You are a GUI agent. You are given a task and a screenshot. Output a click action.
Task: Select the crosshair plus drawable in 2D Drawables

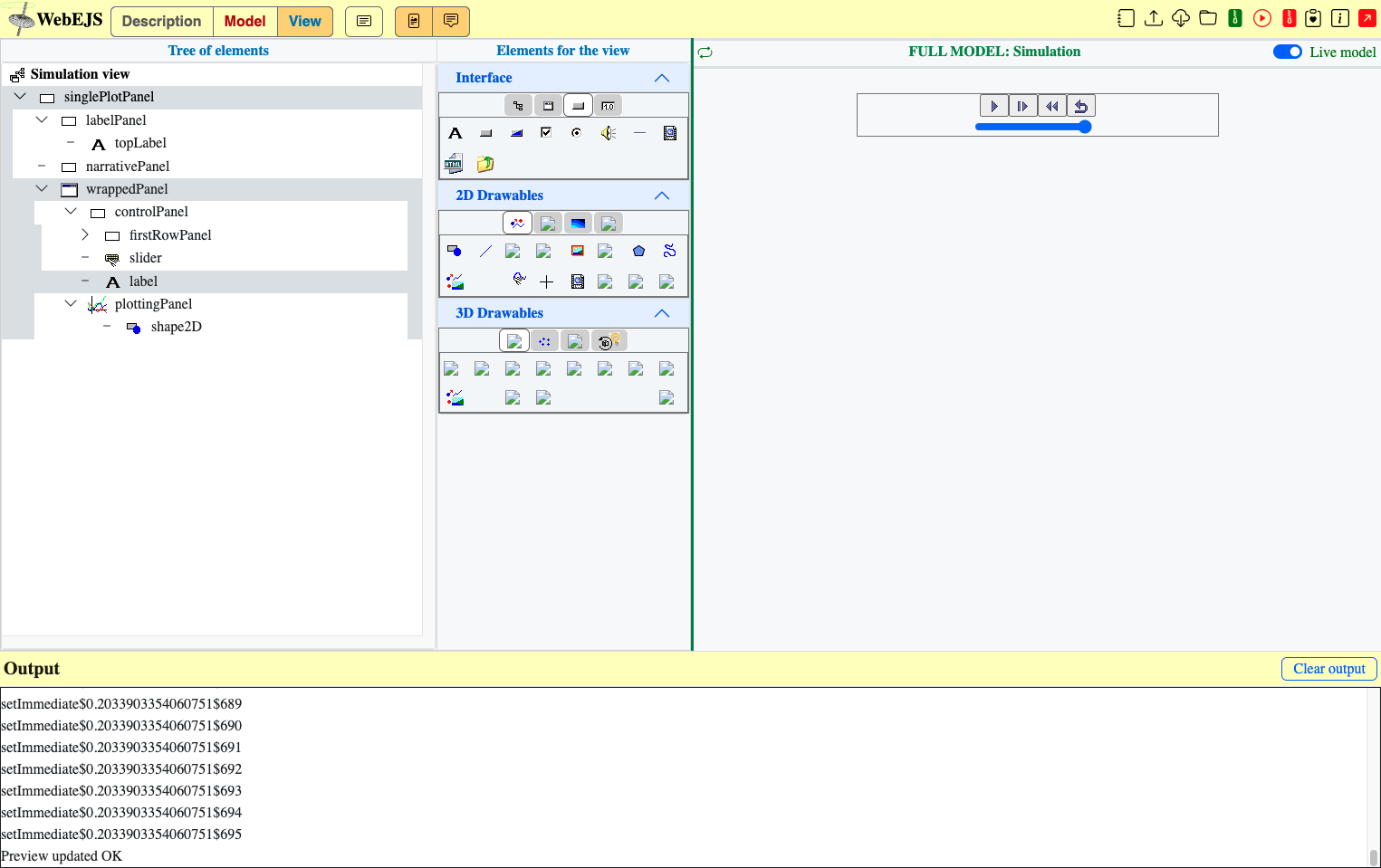547,281
